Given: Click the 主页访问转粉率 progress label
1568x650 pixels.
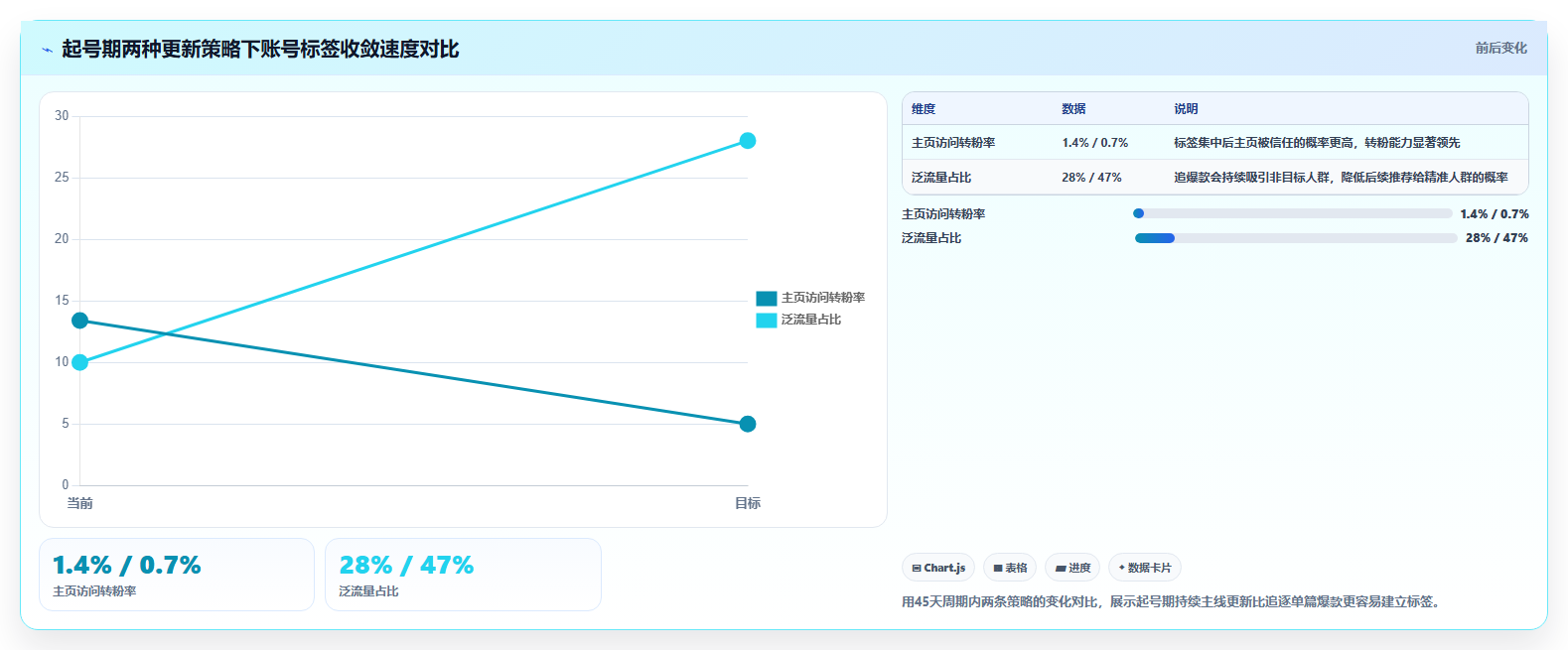Looking at the screenshot, I should pos(943,214).
